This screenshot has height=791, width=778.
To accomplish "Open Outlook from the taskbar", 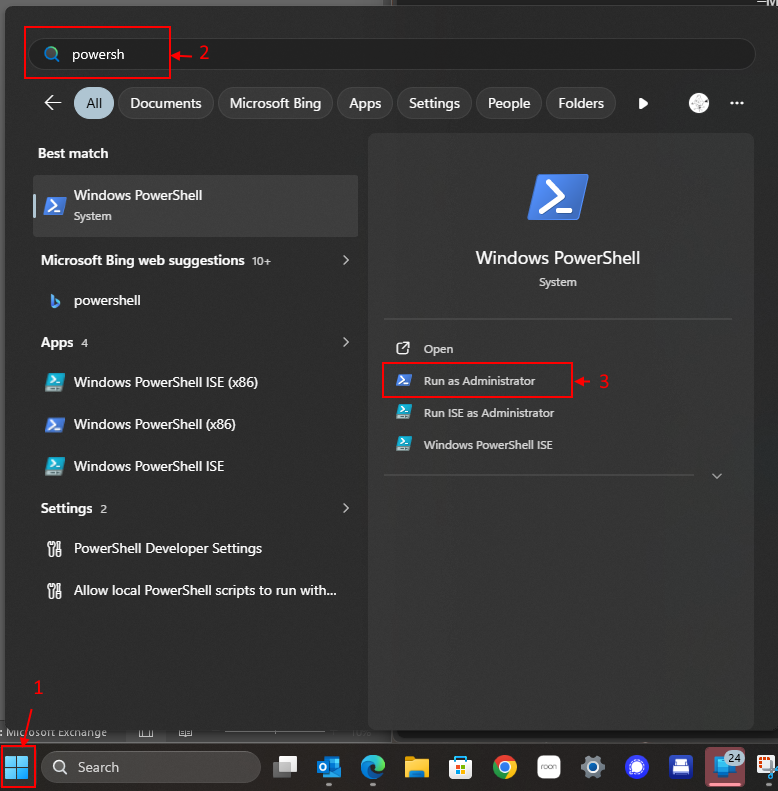I will (x=328, y=767).
